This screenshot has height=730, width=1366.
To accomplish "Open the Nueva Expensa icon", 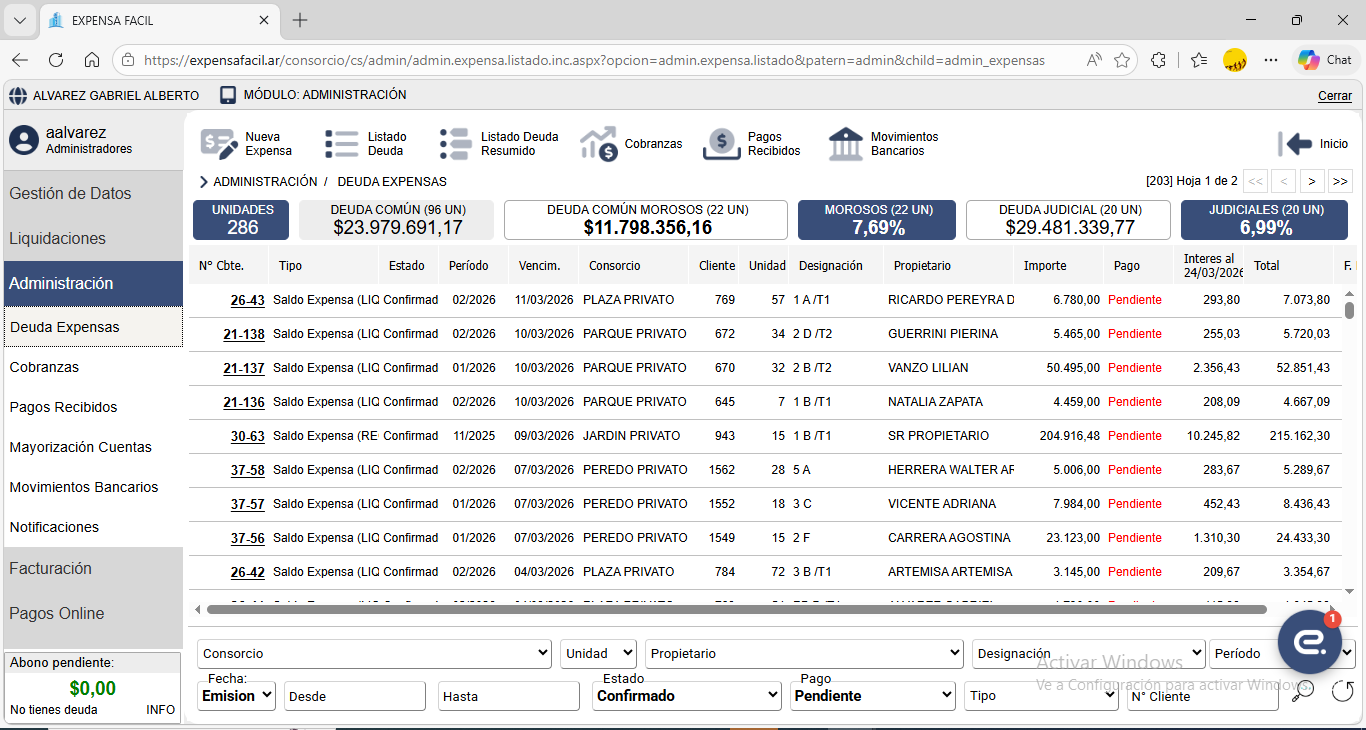I will (x=218, y=144).
